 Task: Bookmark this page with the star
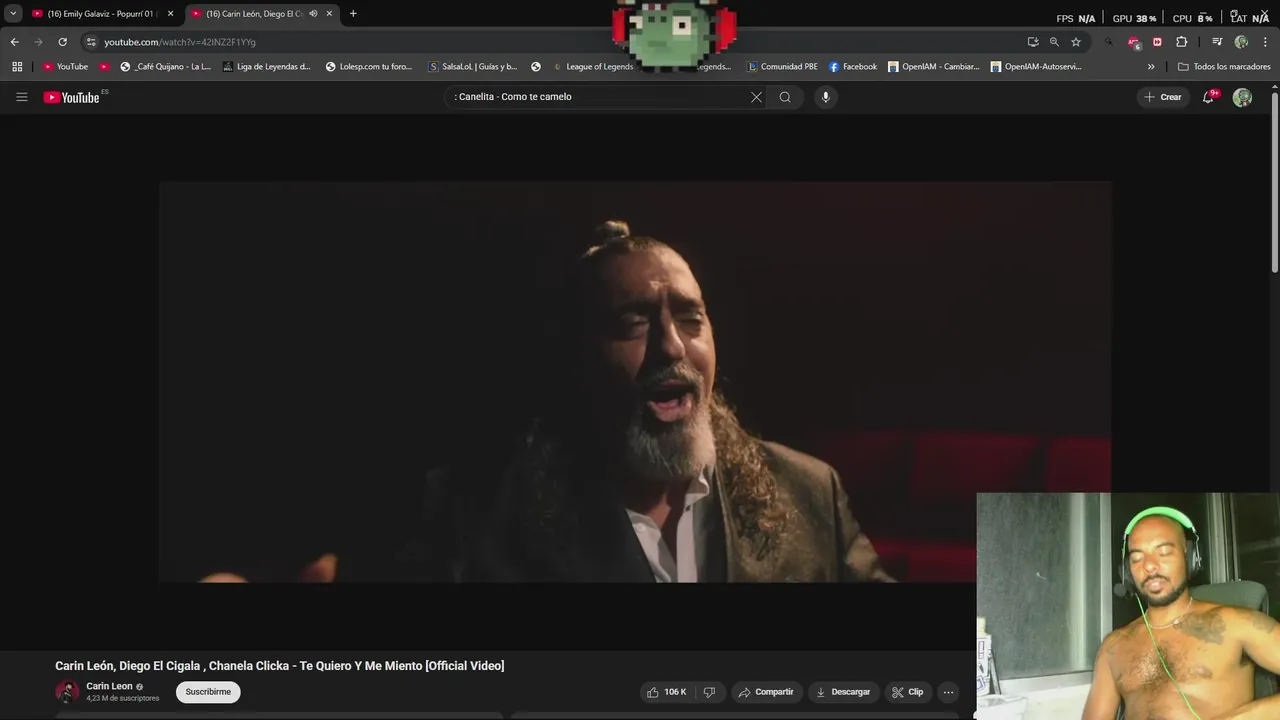[1076, 42]
